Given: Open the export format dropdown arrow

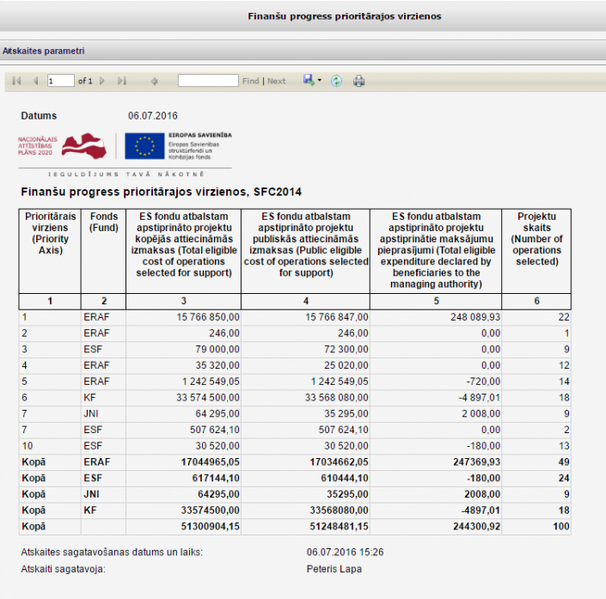Looking at the screenshot, I should [320, 81].
